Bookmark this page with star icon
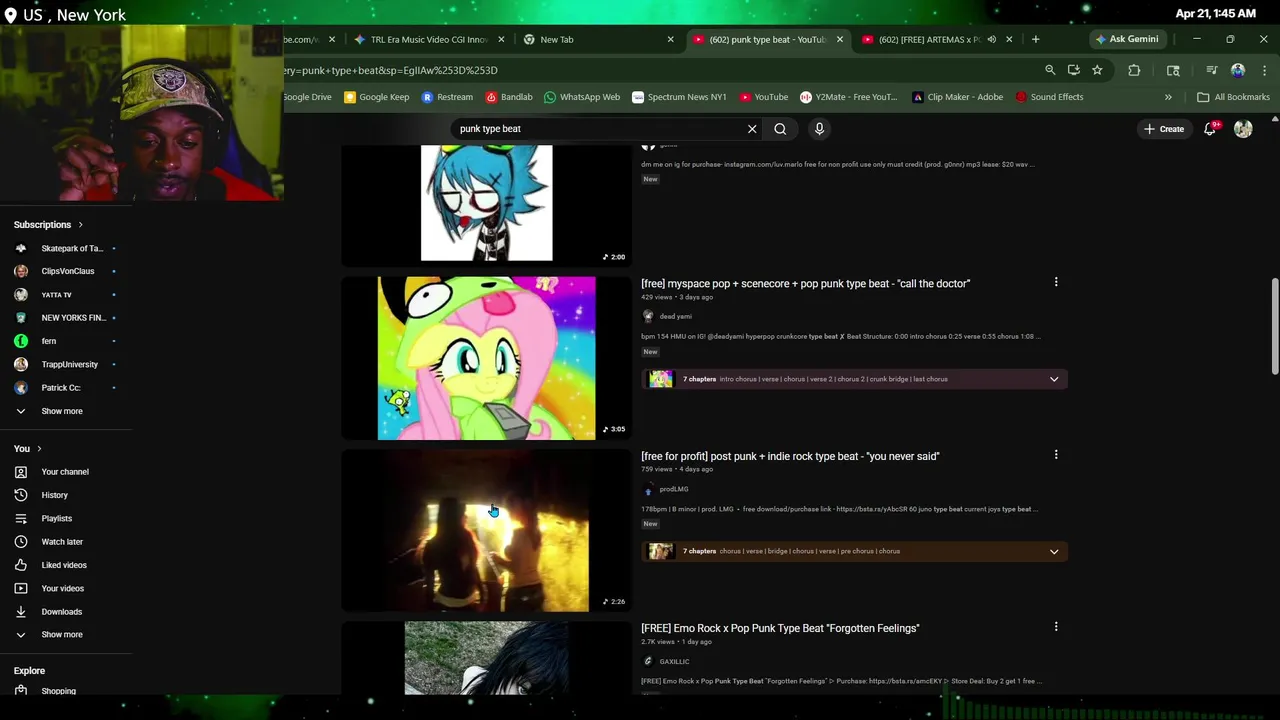The width and height of the screenshot is (1280, 720). tap(1097, 70)
